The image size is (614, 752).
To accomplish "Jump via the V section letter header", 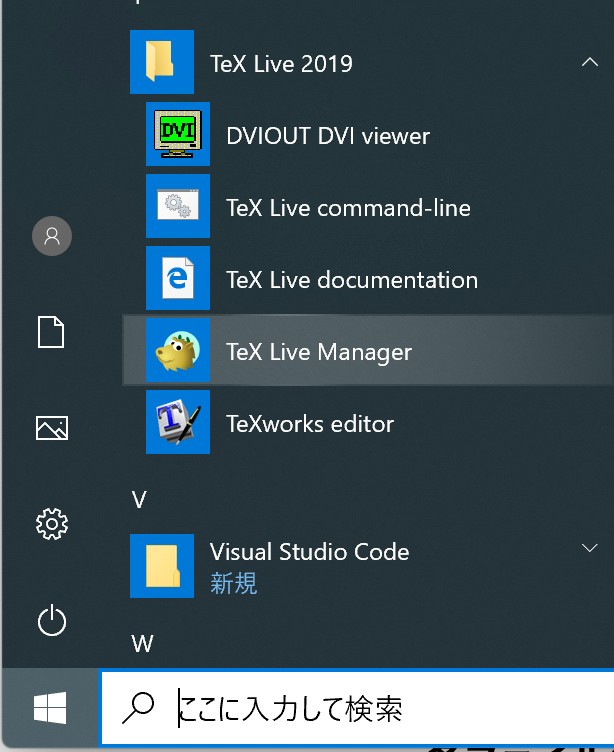I will point(139,500).
